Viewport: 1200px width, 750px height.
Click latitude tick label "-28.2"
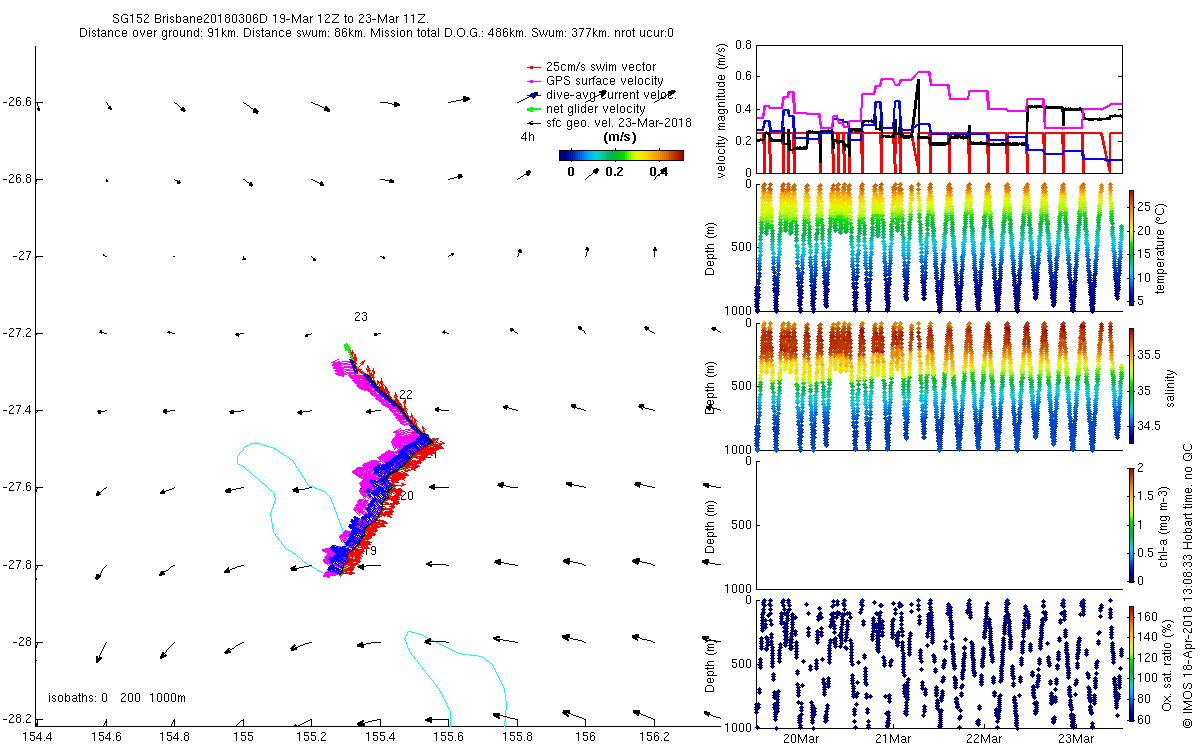[x=16, y=719]
